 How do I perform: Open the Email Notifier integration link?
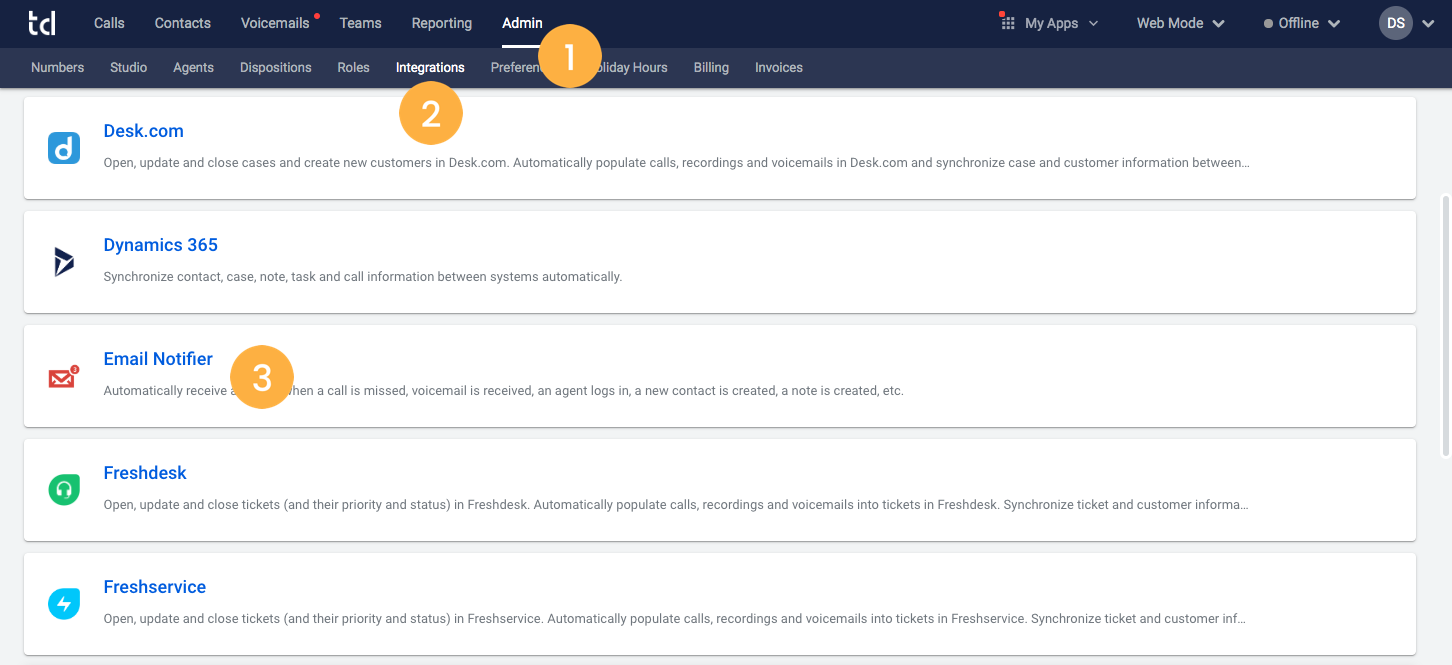158,359
